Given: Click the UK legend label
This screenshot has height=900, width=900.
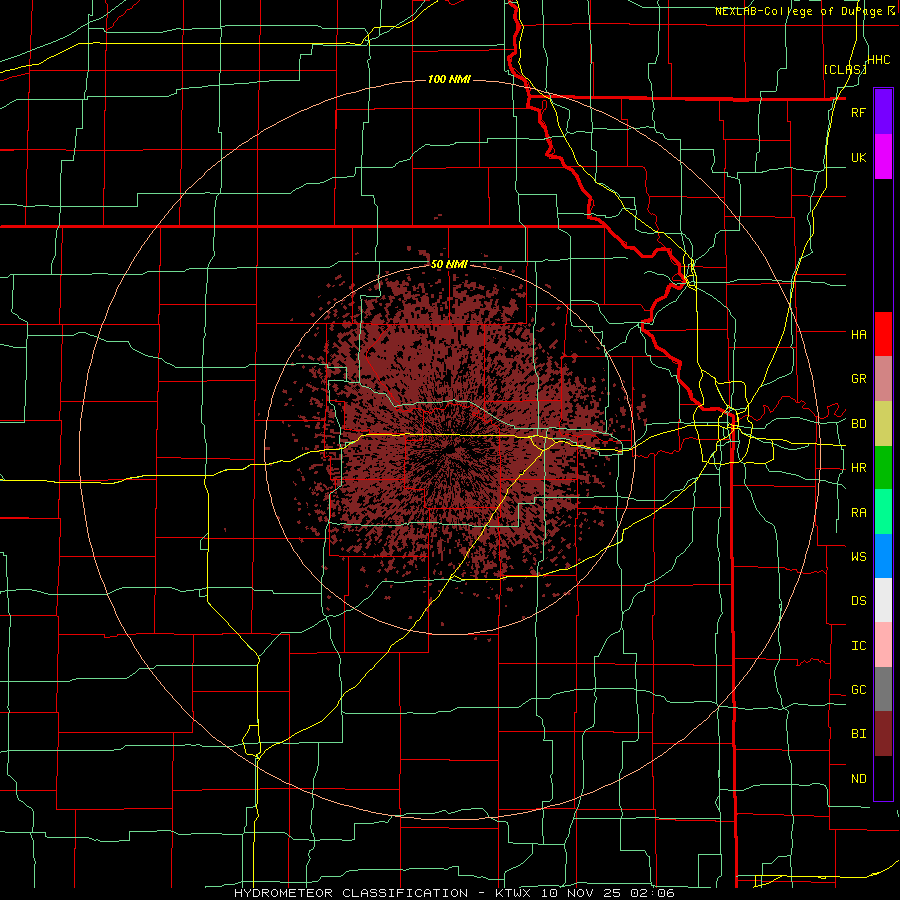Looking at the screenshot, I should [x=858, y=157].
